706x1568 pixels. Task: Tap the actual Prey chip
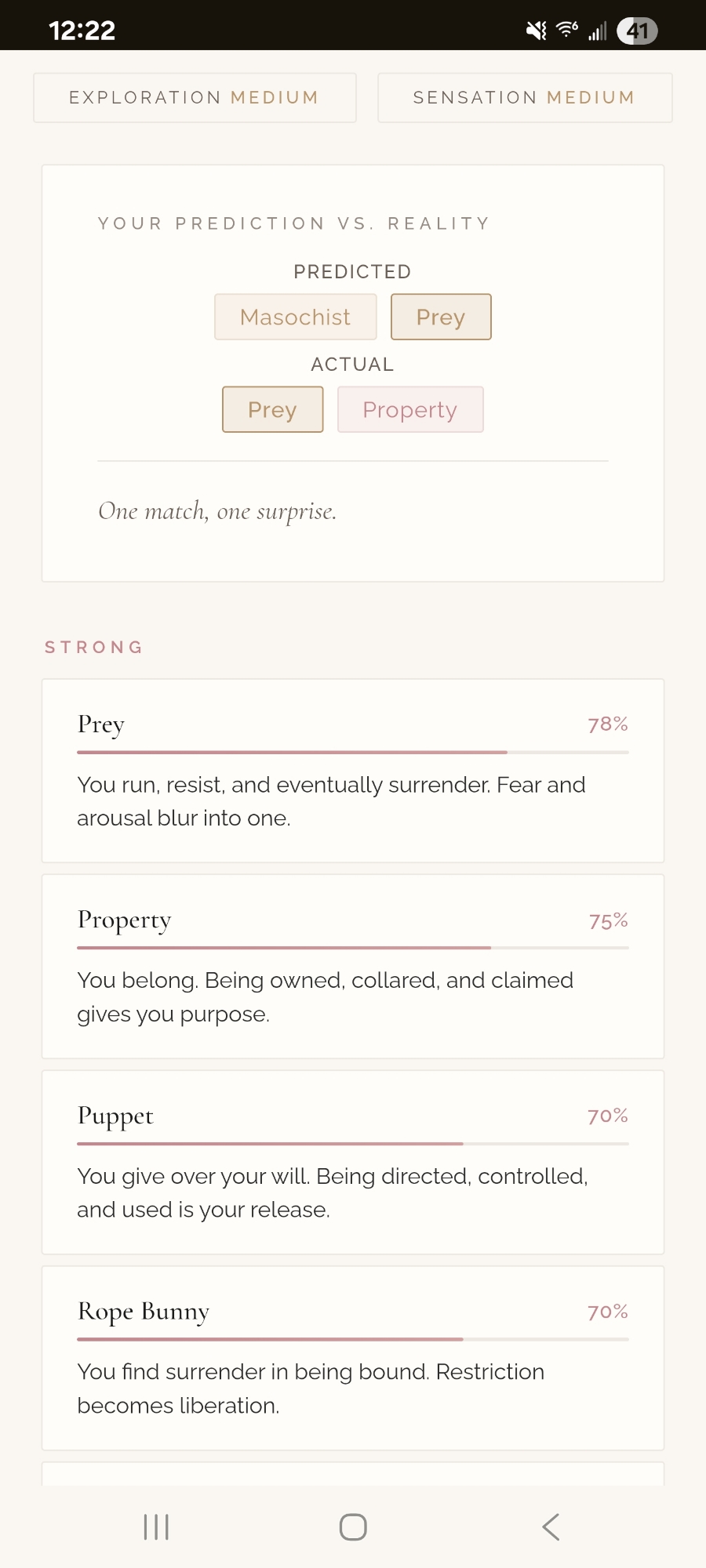(272, 409)
